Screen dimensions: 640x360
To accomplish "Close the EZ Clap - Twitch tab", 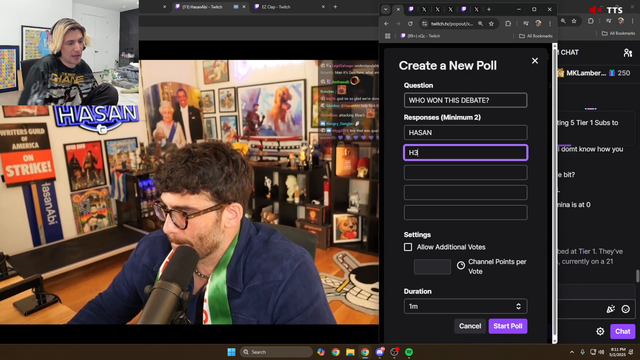I will pyautogui.click(x=323, y=7).
